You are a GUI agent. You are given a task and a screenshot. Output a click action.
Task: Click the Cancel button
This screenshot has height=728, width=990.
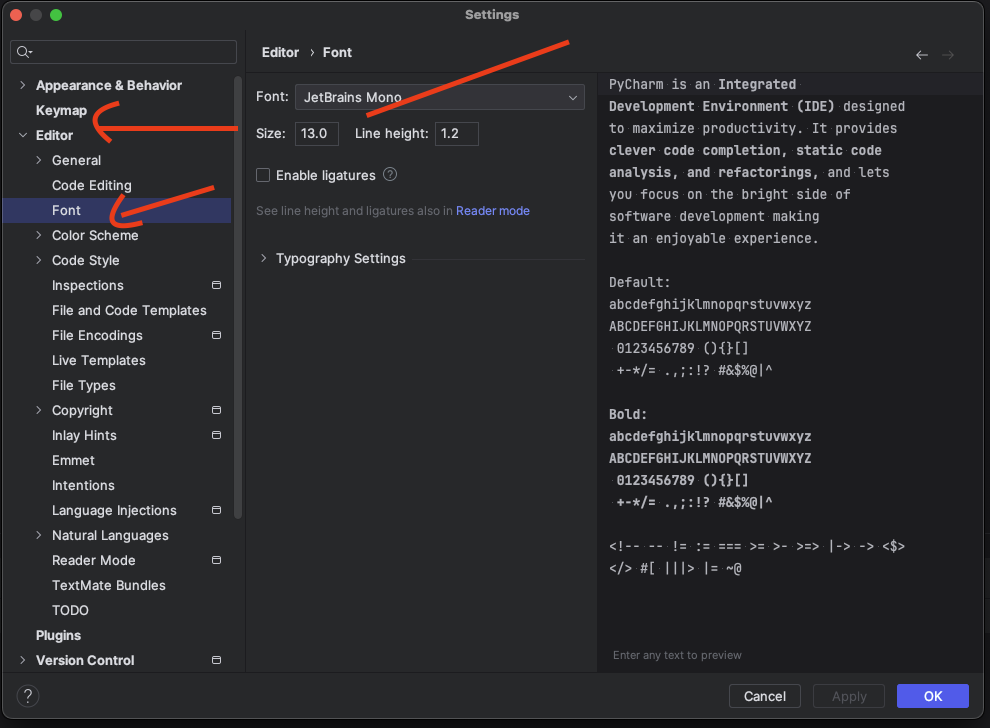[764, 696]
